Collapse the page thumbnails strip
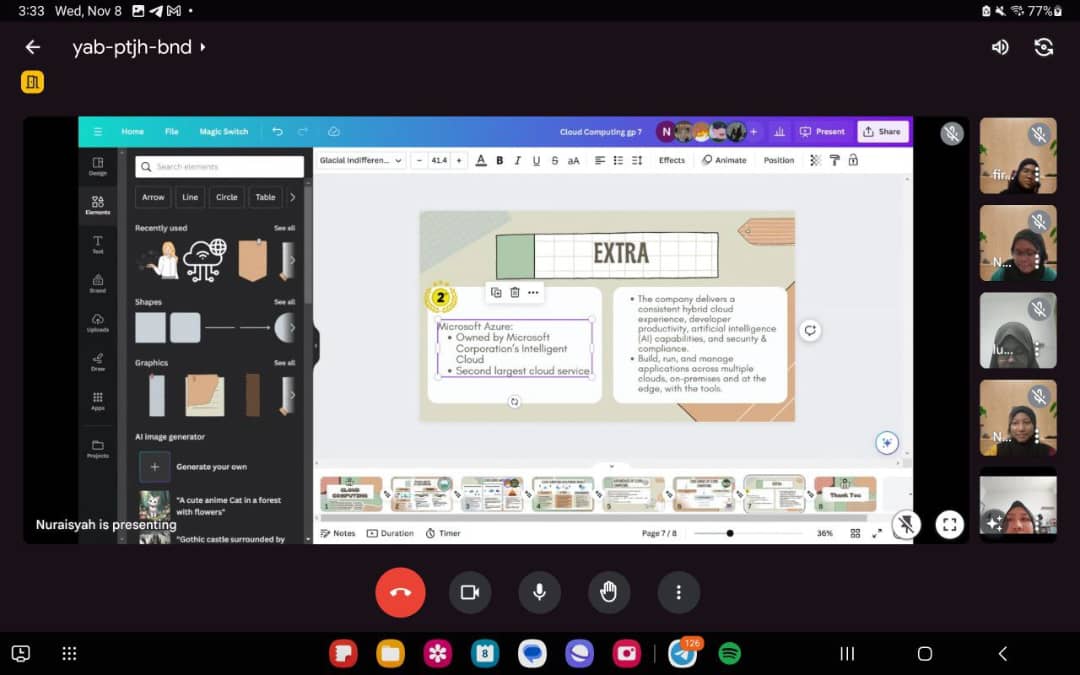 click(x=611, y=466)
